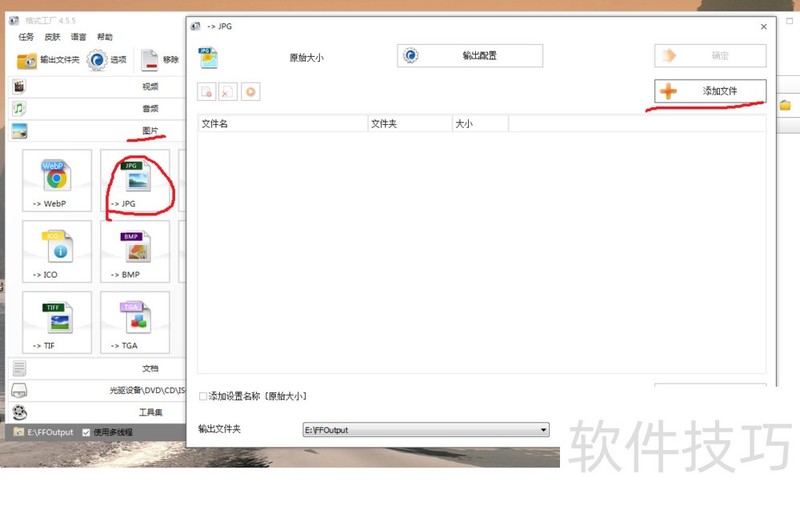Open the E:\FFOutput path in status bar
The height and width of the screenshot is (506, 800).
(44, 432)
